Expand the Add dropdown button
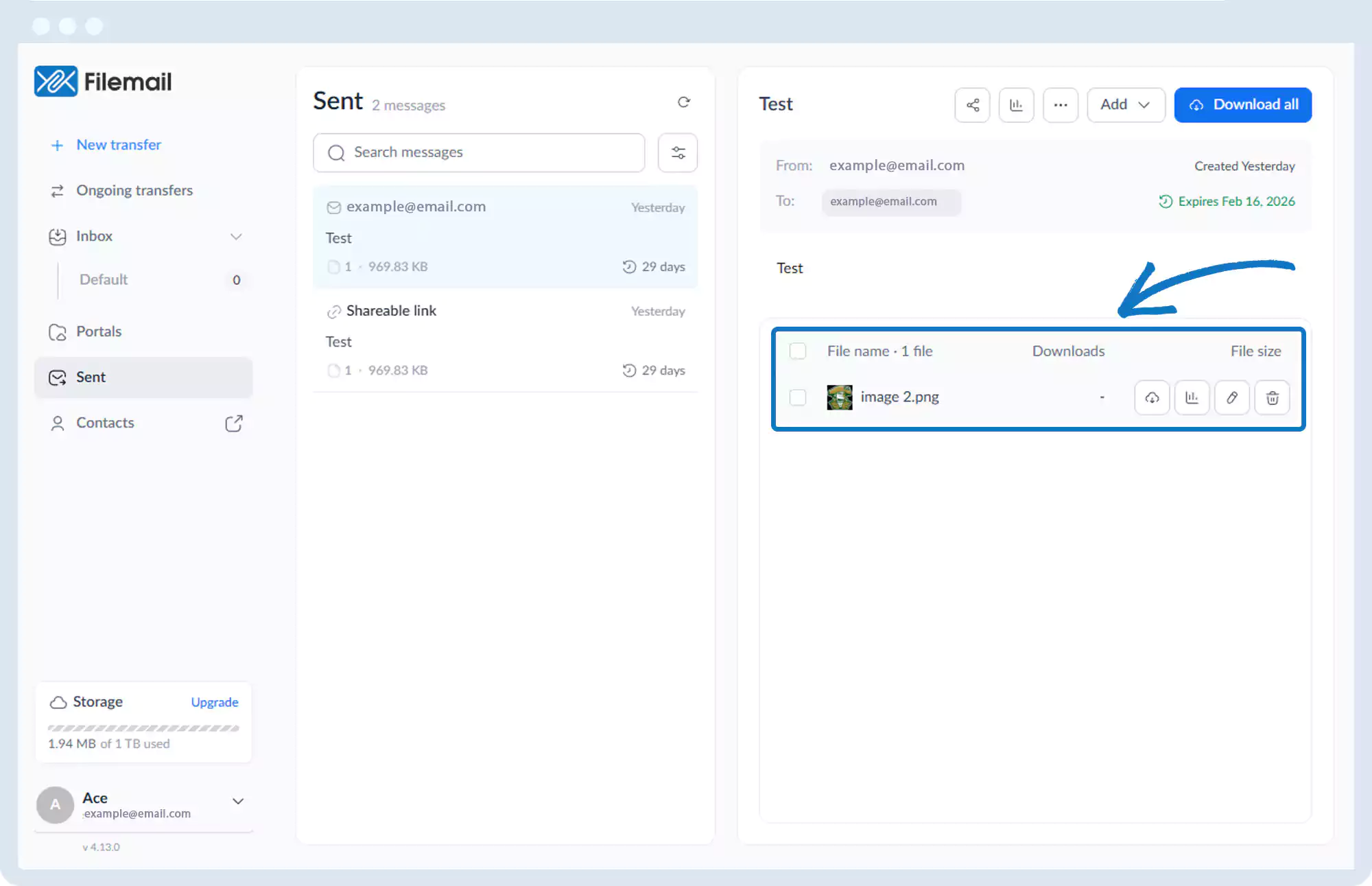Screen dimensions: 1372x886 coord(1125,105)
